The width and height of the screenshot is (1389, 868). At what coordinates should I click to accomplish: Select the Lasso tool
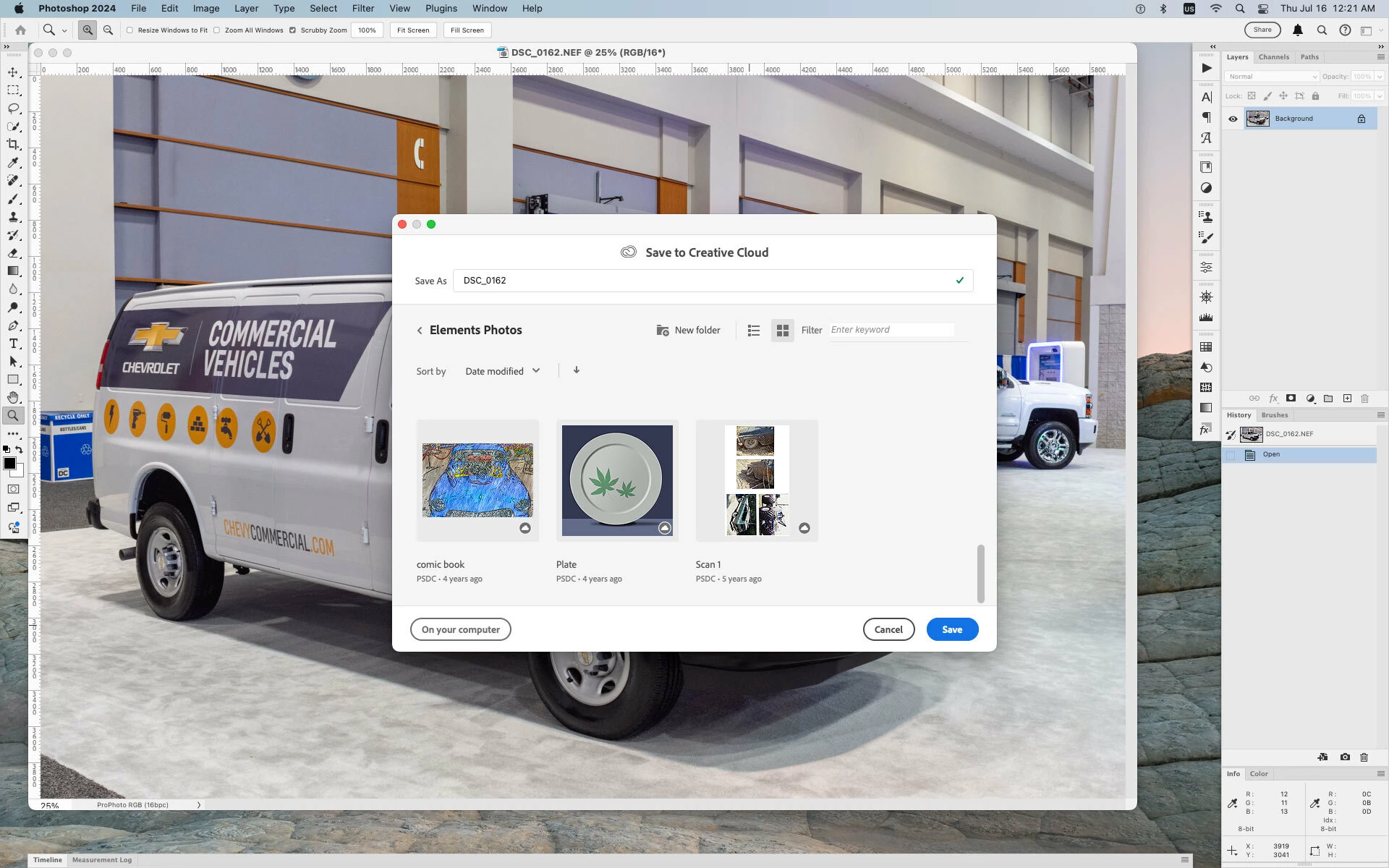coord(13,109)
